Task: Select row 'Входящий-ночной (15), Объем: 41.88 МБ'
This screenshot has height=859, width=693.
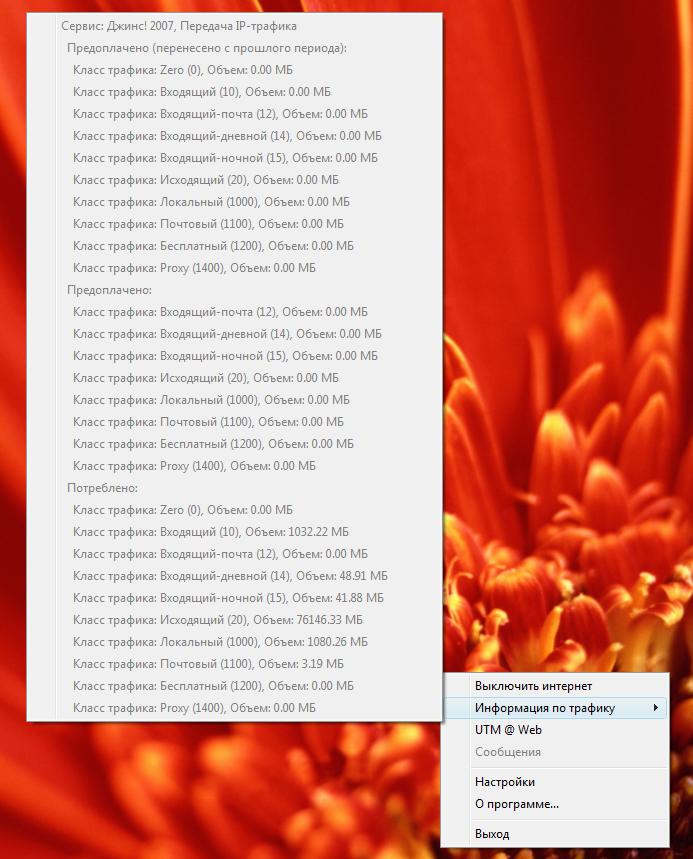Action: (x=234, y=598)
